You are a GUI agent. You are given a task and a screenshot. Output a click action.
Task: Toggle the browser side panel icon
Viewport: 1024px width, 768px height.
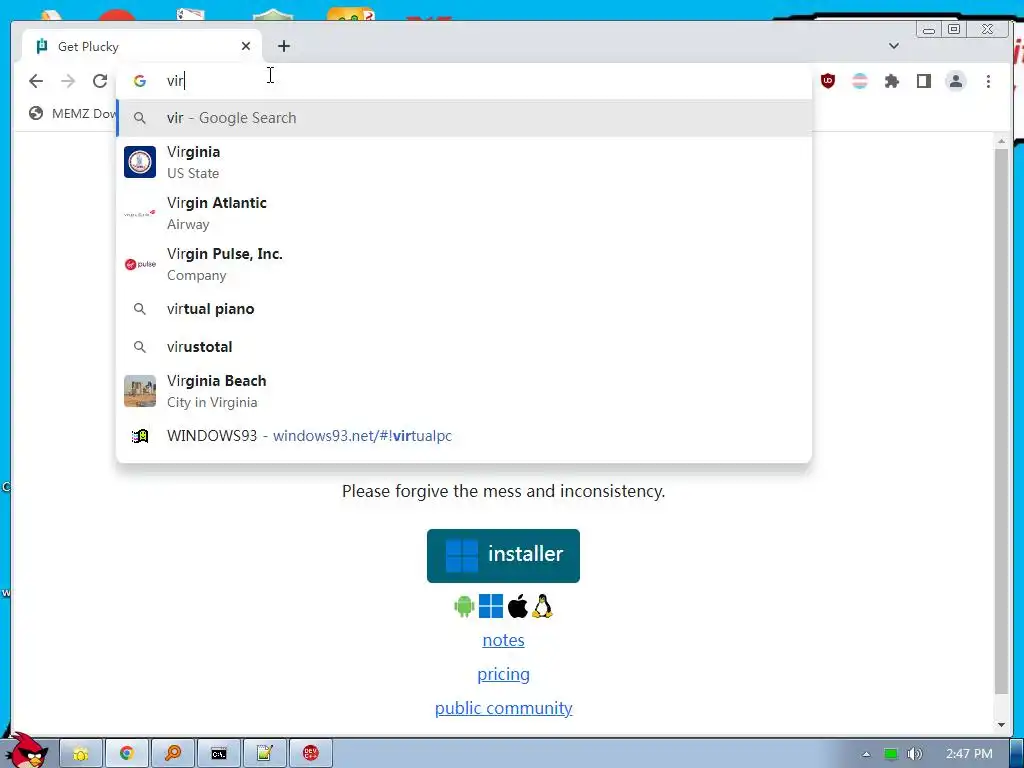click(923, 81)
